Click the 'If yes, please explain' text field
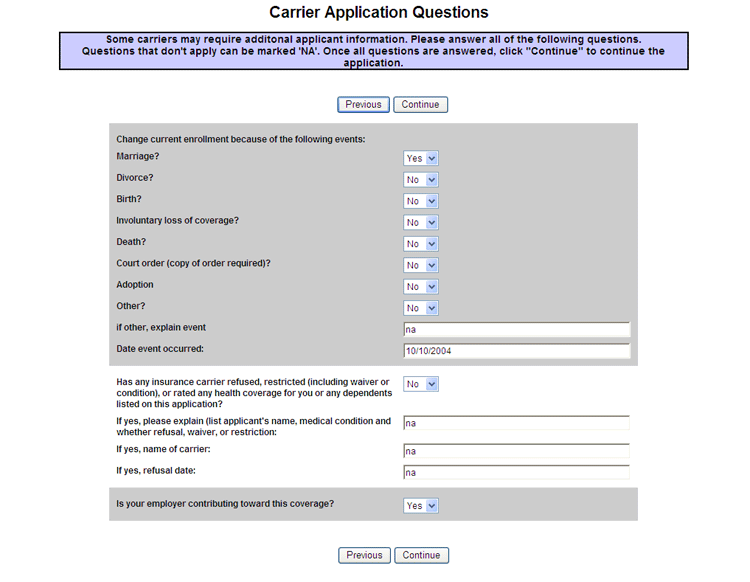750x582 pixels. coord(516,423)
